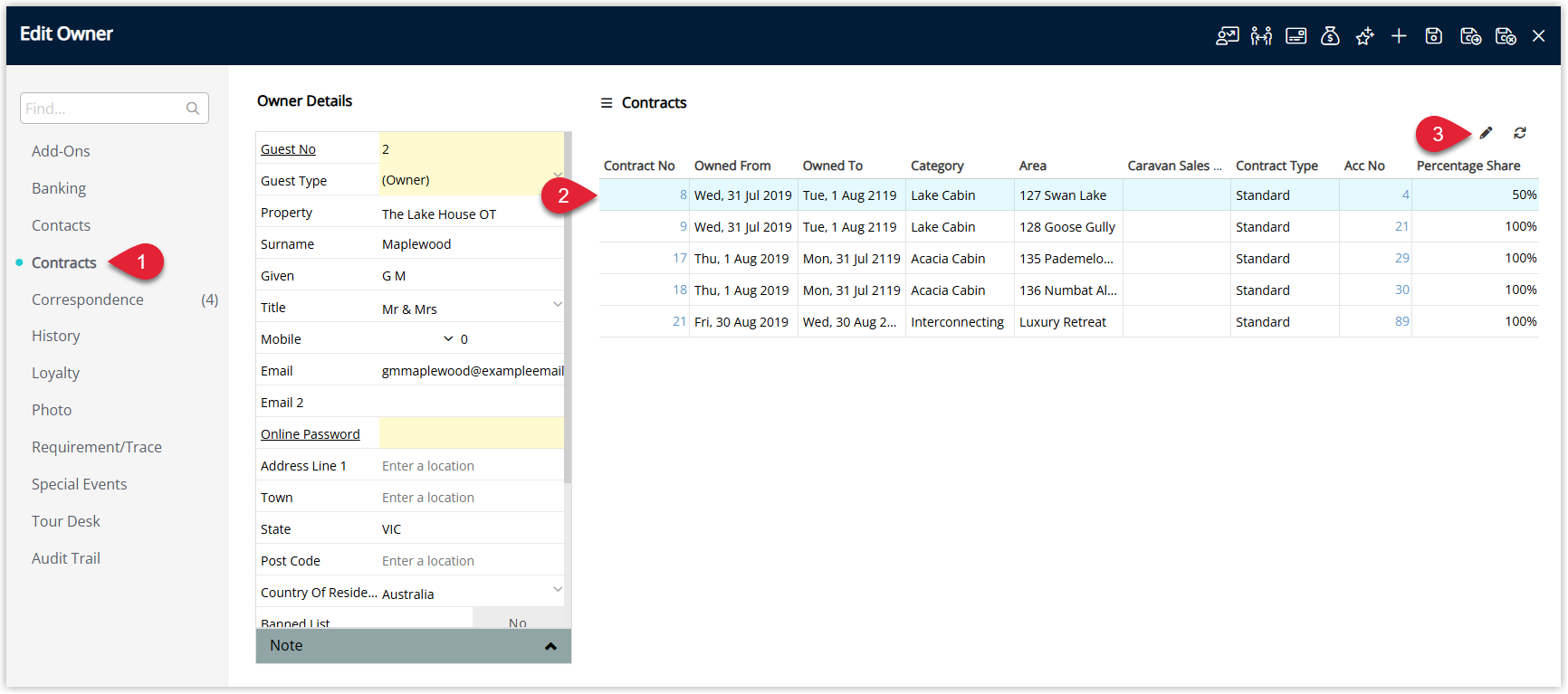Screen dimensions: 1568x694
Task: Open the History section
Action: [55, 336]
